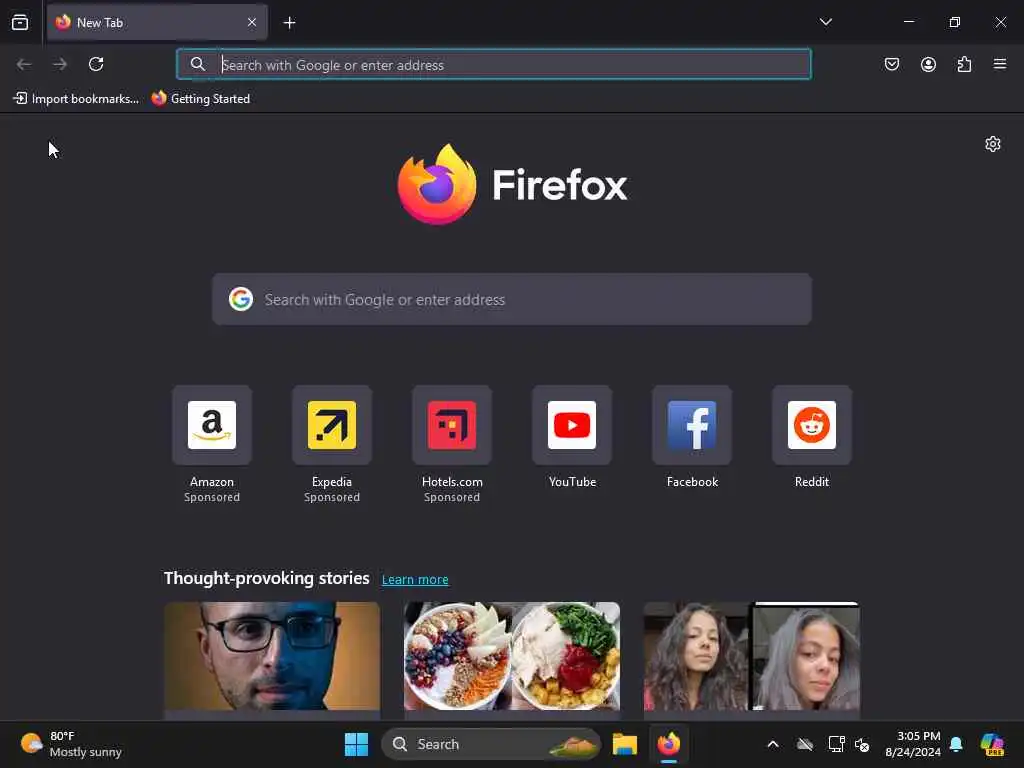Image resolution: width=1024 pixels, height=768 pixels.
Task: Click the Firefox logo on page
Action: click(437, 184)
